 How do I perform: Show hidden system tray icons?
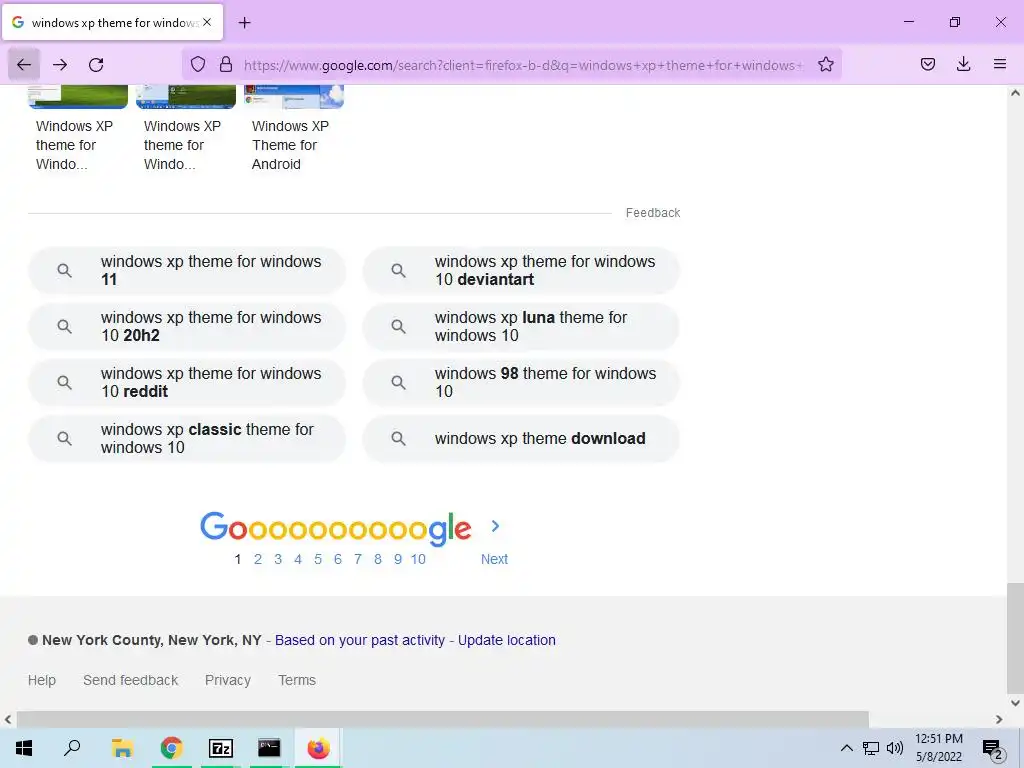(846, 748)
